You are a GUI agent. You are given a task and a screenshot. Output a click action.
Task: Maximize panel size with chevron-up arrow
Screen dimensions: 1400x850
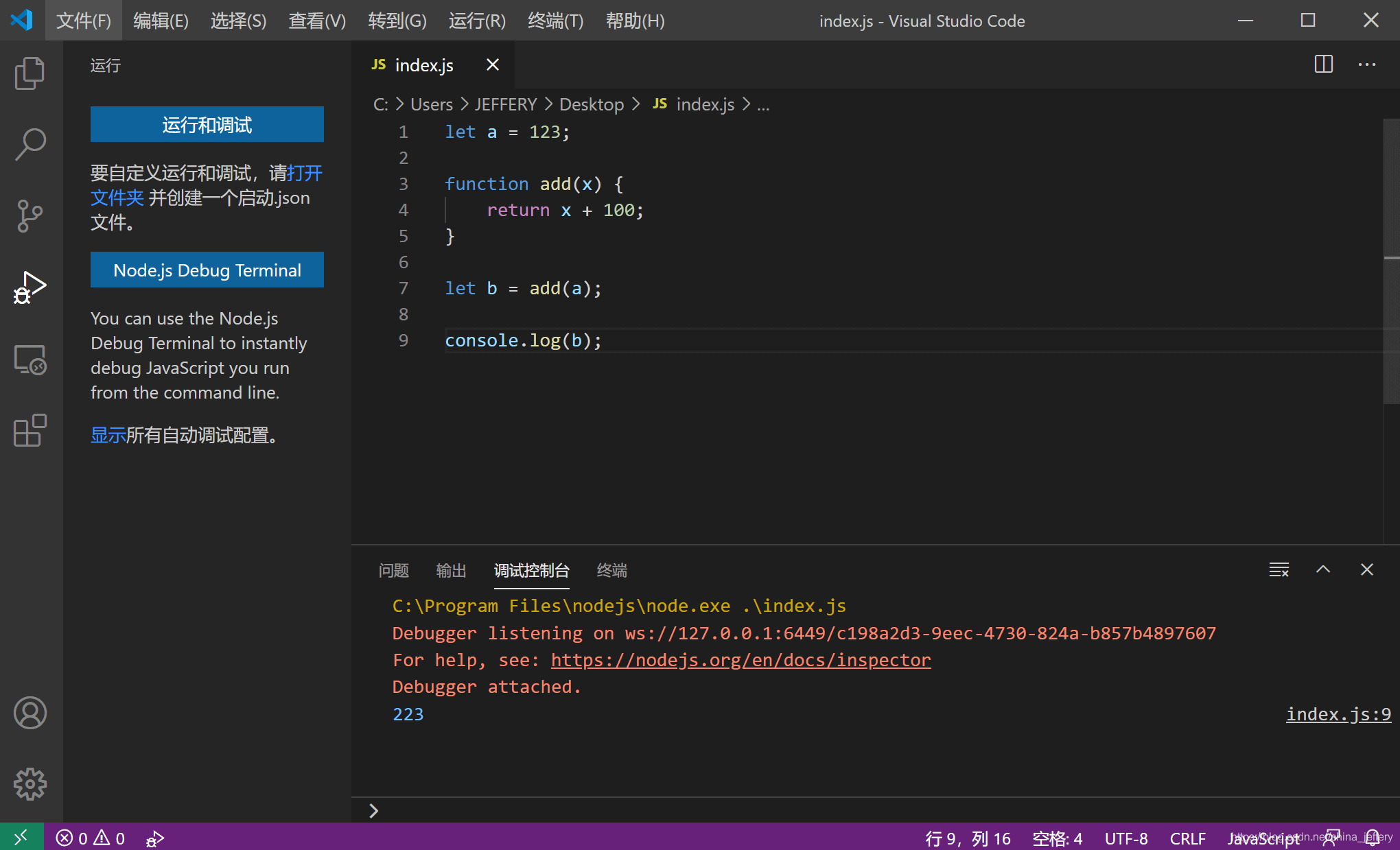point(1322,569)
